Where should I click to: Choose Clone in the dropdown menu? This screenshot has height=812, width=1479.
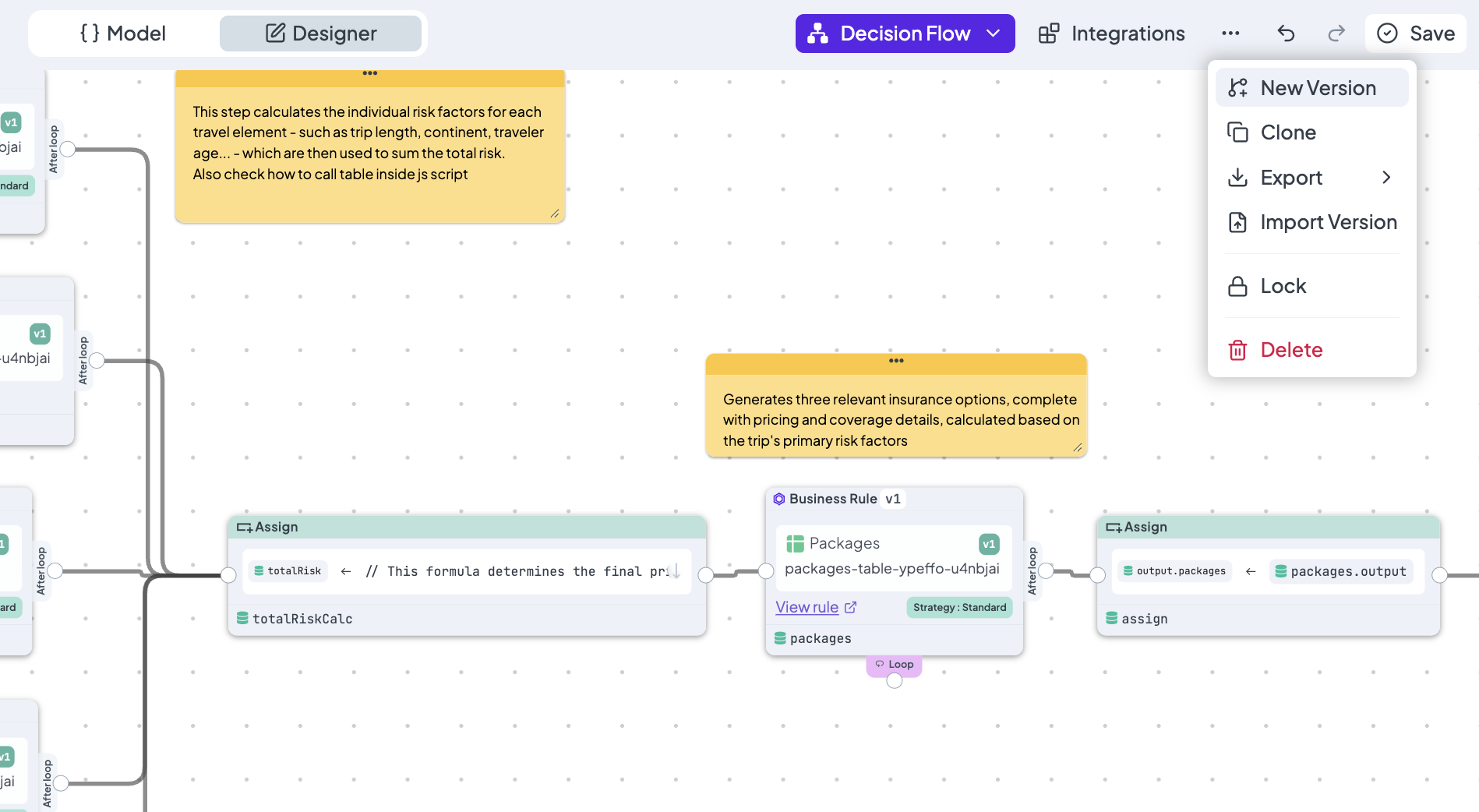(1288, 132)
